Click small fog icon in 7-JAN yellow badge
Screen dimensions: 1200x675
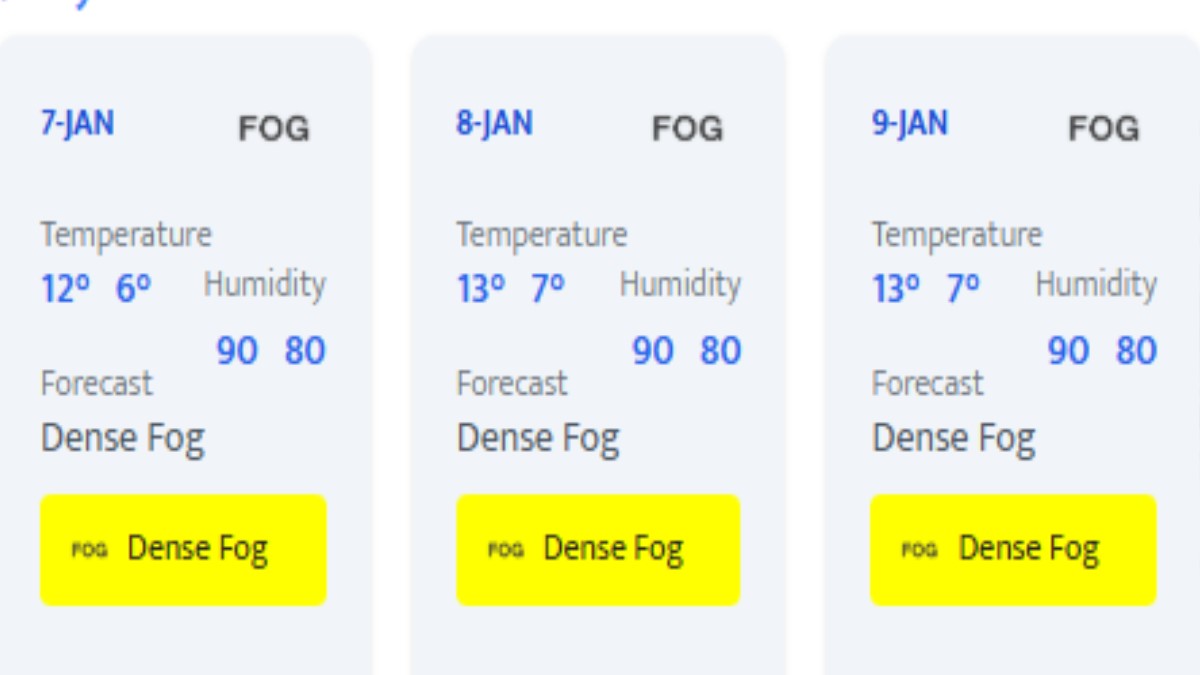pos(89,549)
